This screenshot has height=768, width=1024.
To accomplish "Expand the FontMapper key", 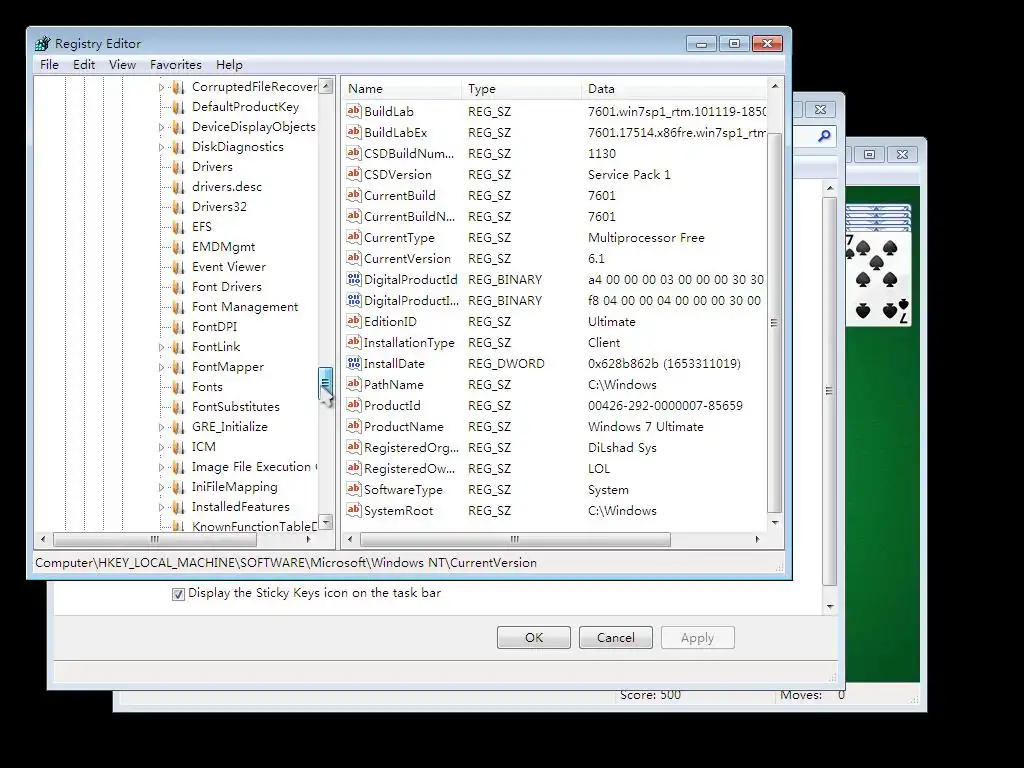I will 161,367.
